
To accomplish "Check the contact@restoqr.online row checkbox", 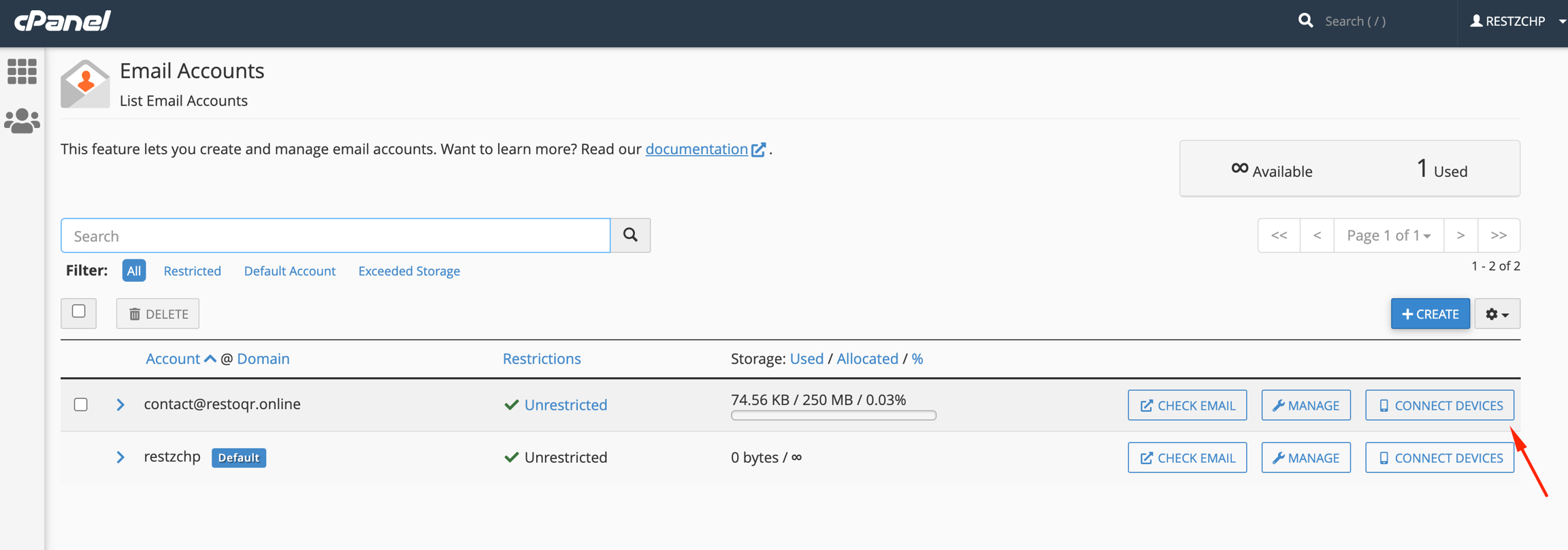I will tap(81, 404).
